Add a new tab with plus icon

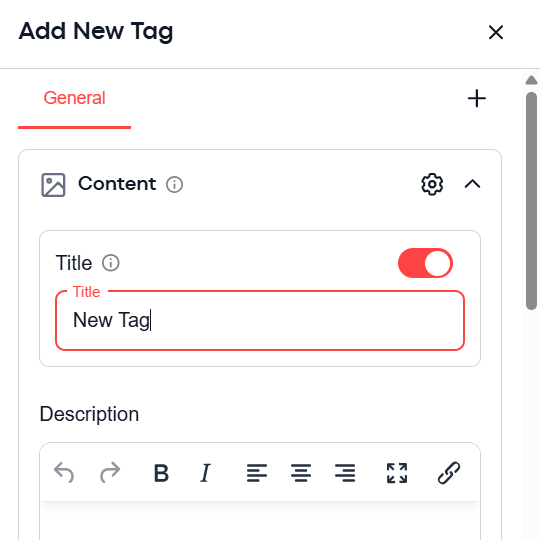(477, 98)
